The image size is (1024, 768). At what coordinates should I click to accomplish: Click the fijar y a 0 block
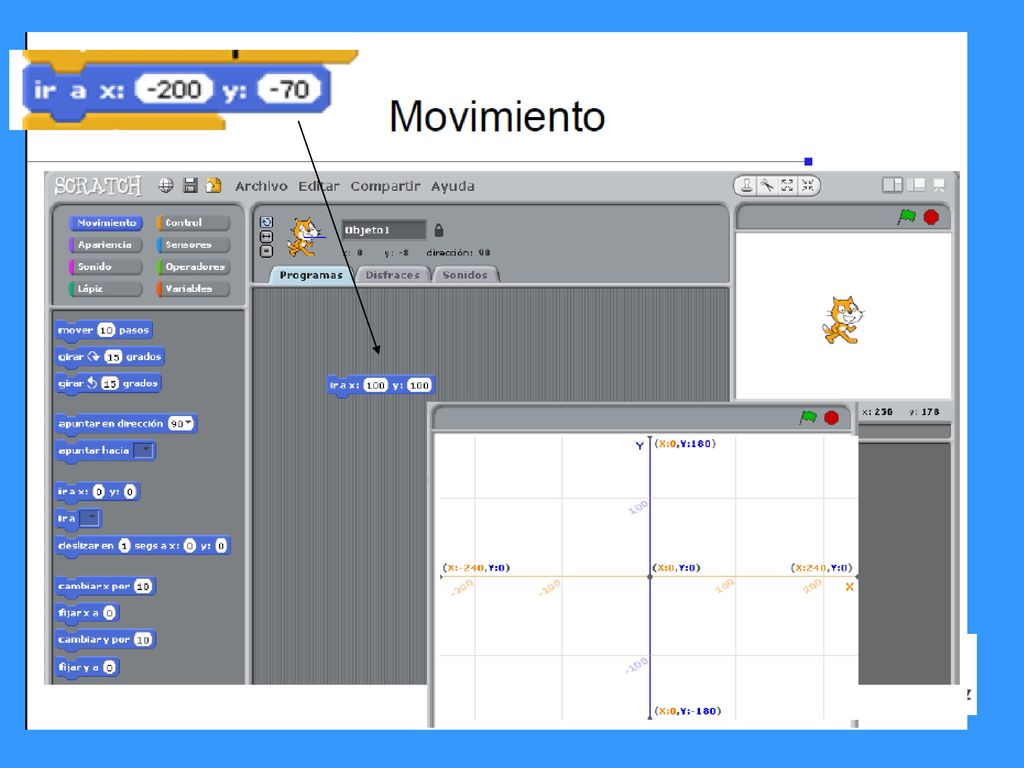tap(87, 667)
